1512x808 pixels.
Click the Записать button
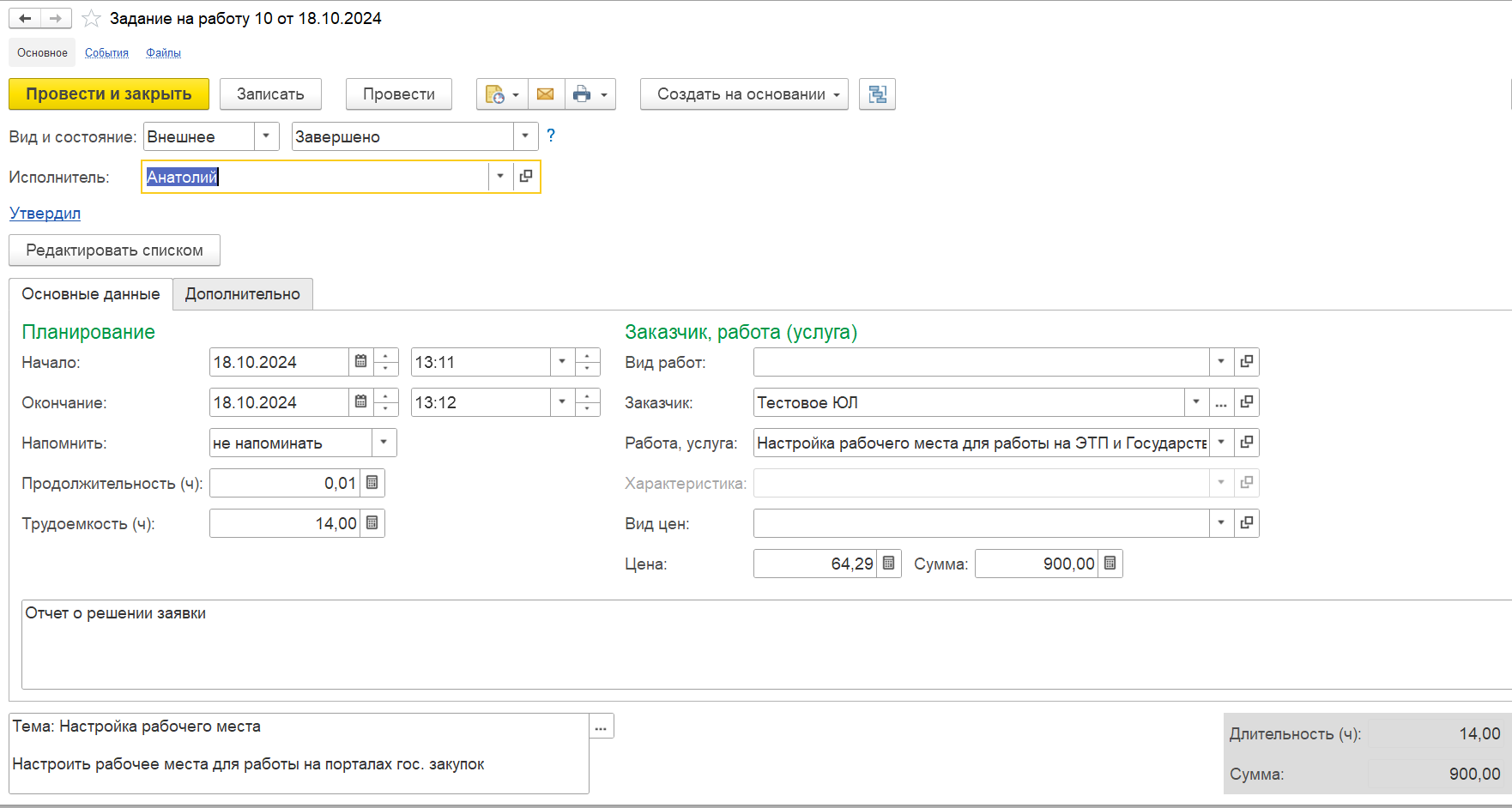click(x=270, y=94)
